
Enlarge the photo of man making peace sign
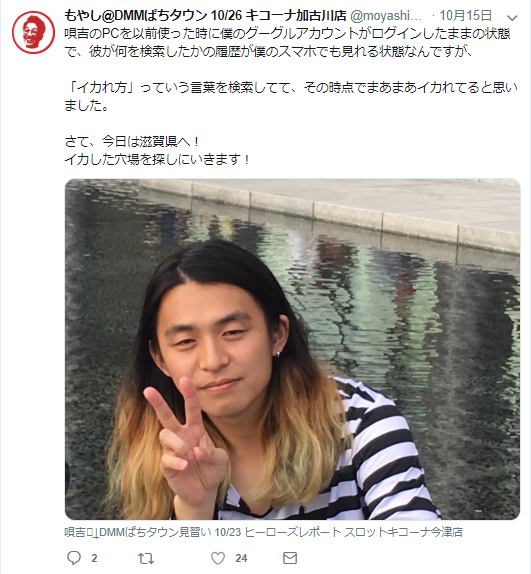coord(292,349)
